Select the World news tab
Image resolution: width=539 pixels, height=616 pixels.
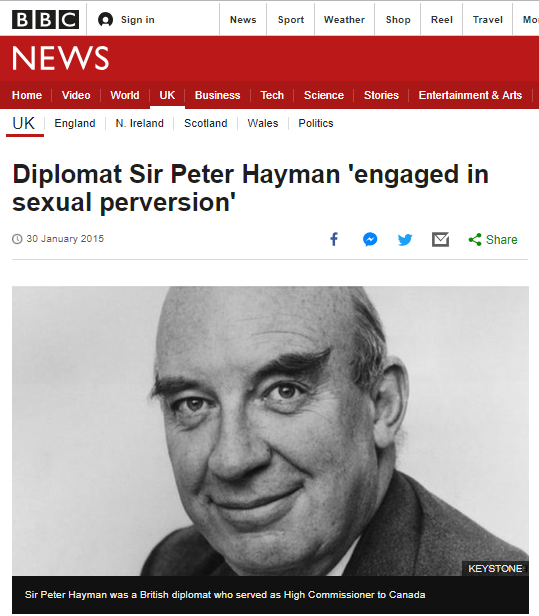click(125, 95)
